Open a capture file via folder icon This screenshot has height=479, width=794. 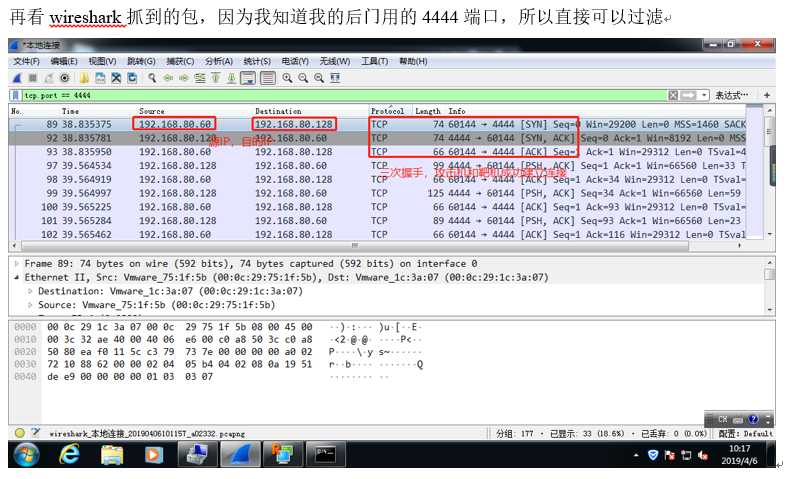84,78
